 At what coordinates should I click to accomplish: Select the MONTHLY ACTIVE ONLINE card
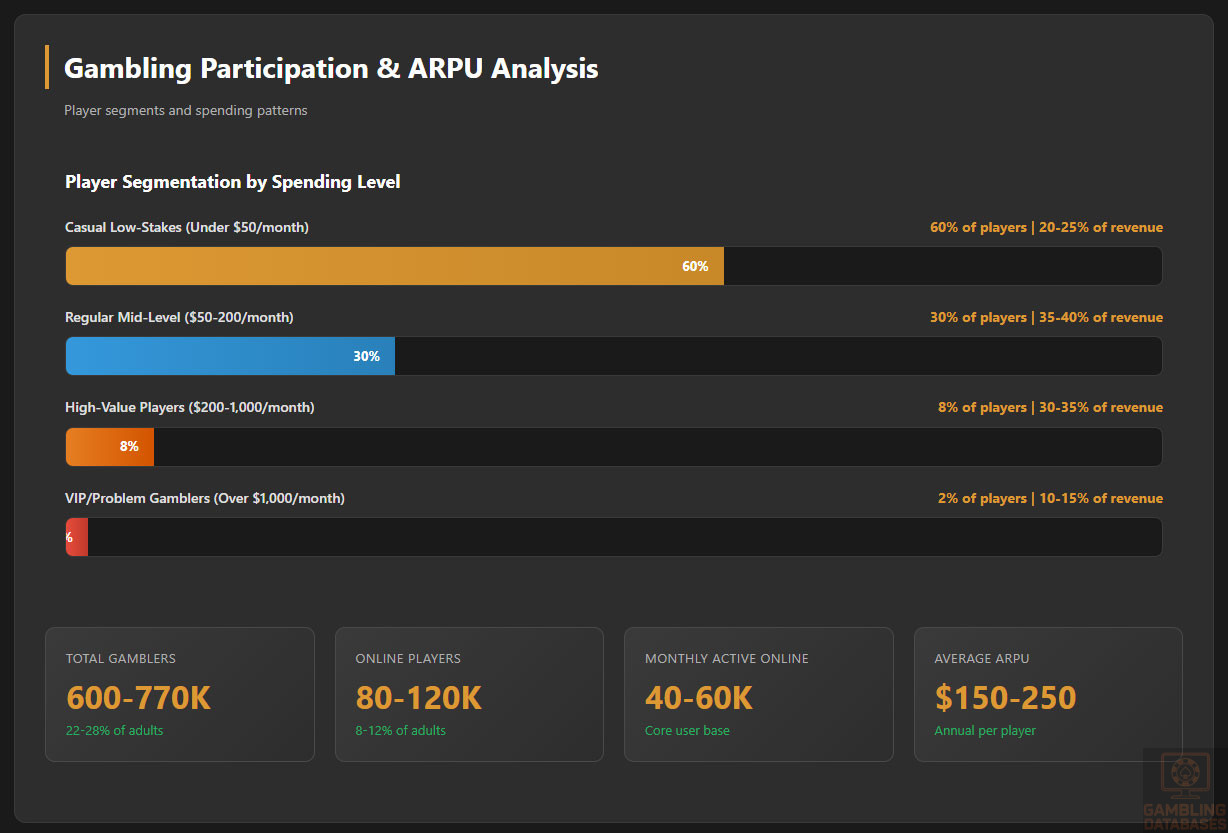[758, 694]
